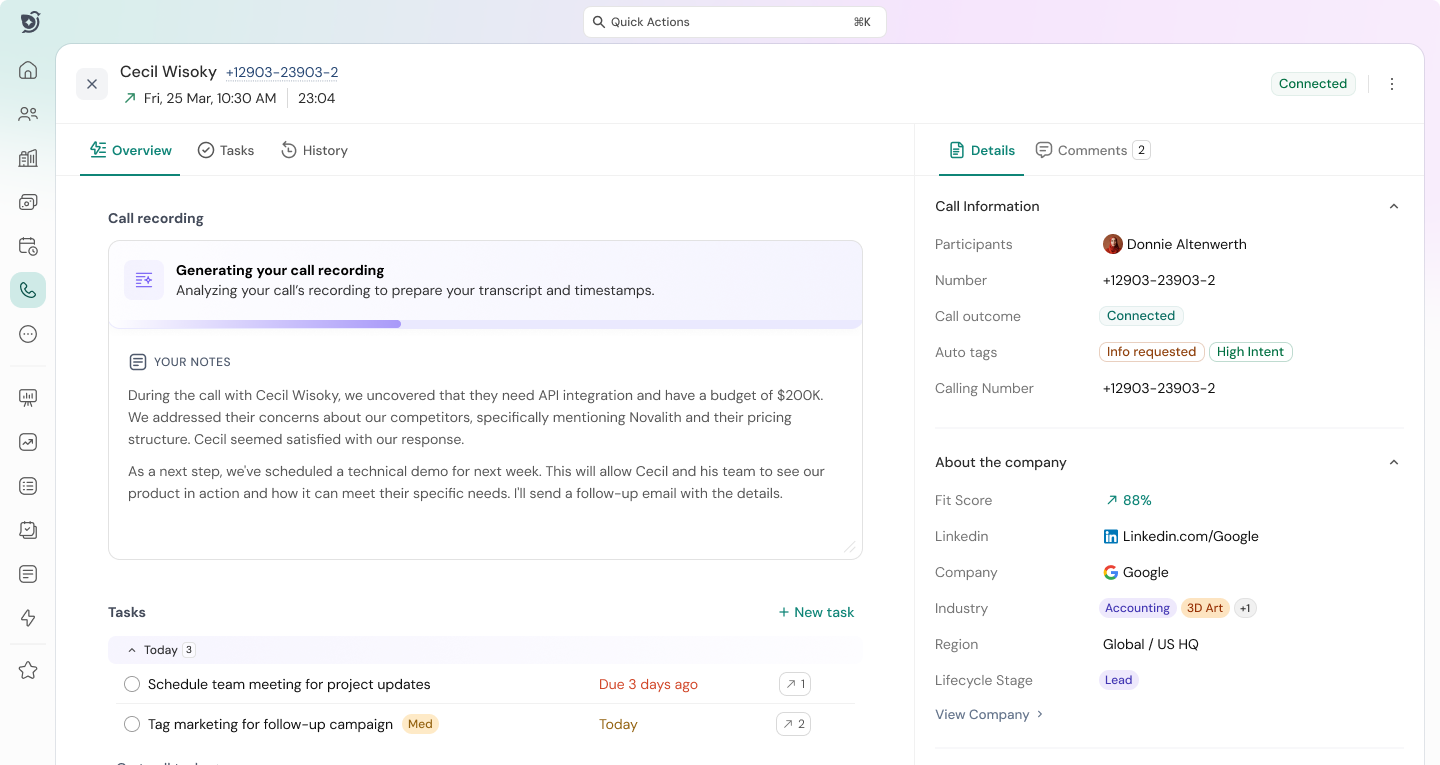Image resolution: width=1440 pixels, height=765 pixels.
Task: Click the app logo at top left
Action: [30, 22]
